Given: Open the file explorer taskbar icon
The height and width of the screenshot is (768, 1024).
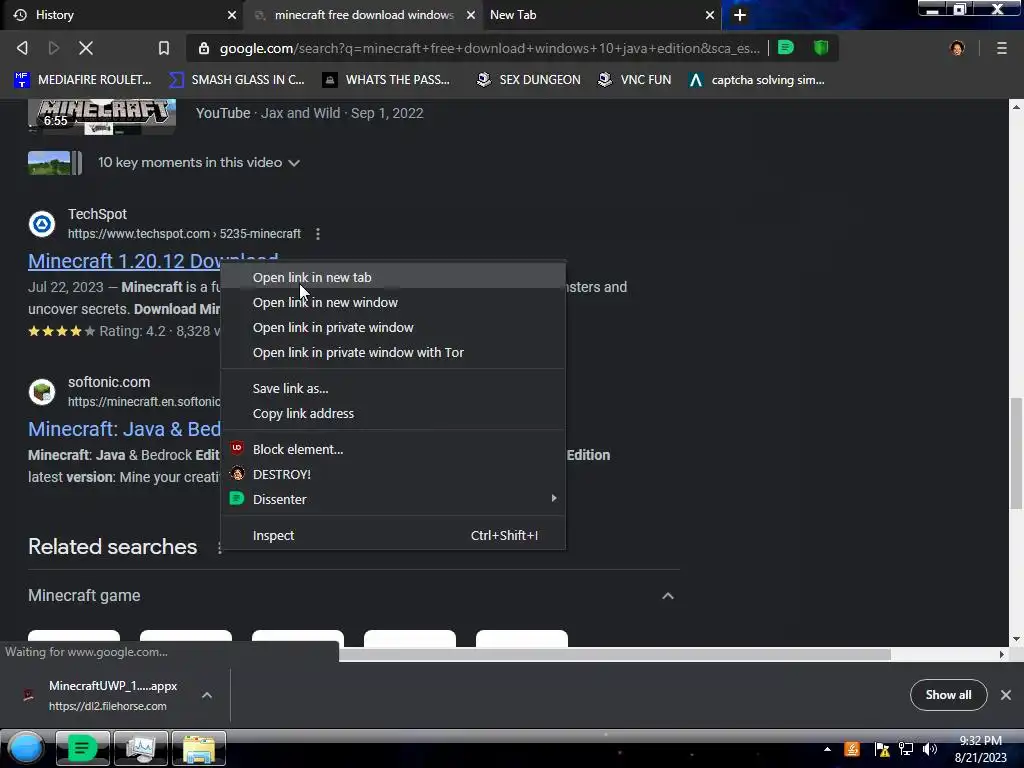Looking at the screenshot, I should tap(199, 748).
